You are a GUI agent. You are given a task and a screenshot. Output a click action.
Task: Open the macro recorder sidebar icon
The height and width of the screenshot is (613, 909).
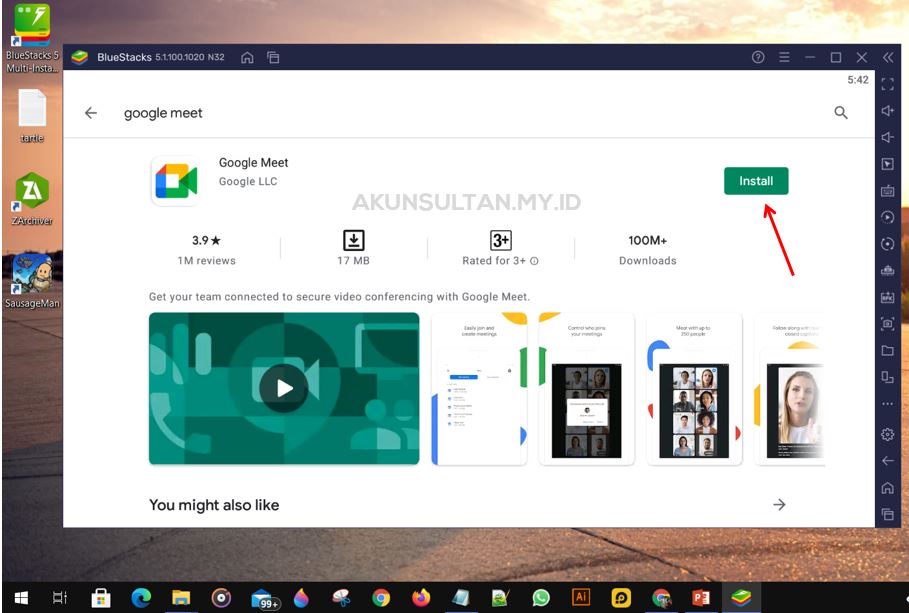[x=888, y=271]
